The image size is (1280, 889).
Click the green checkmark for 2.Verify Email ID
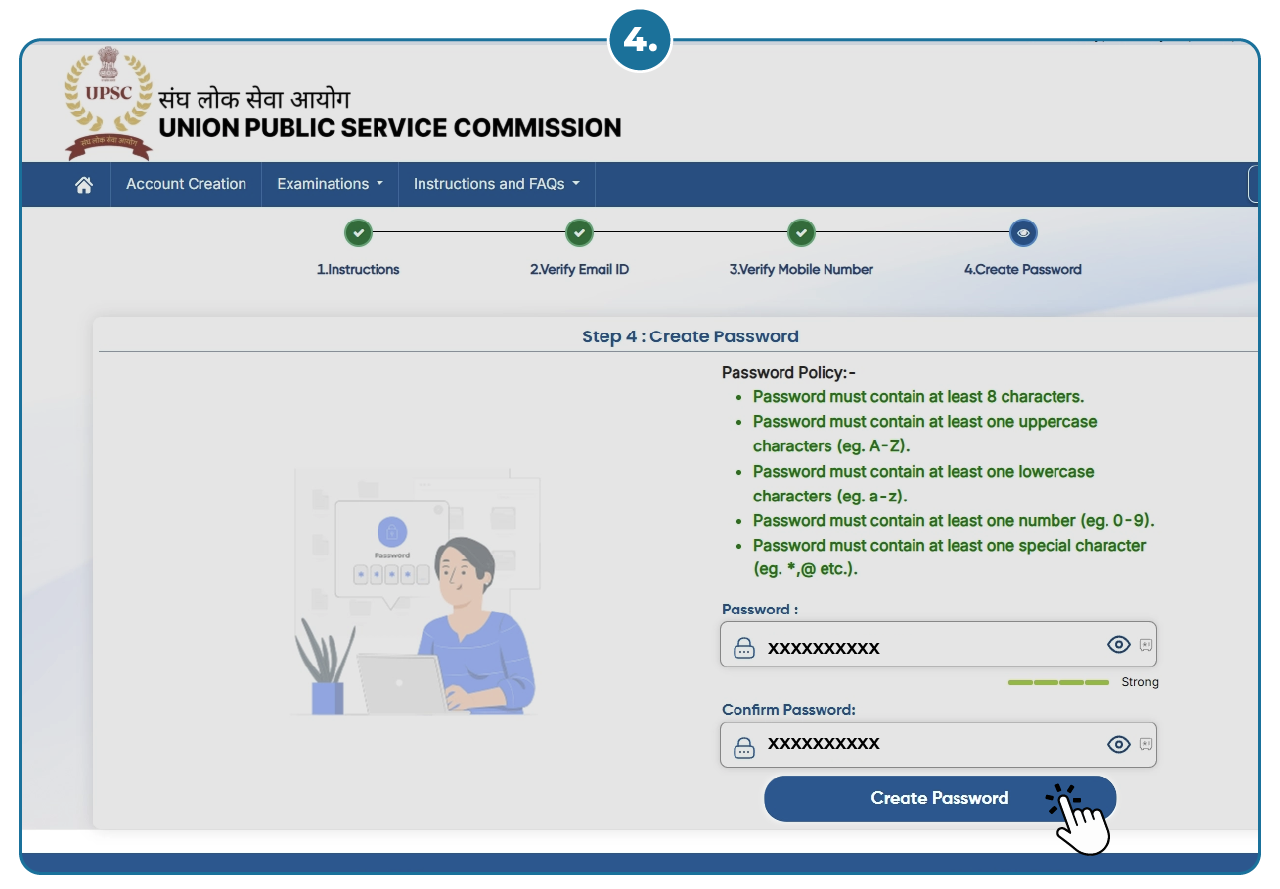(579, 232)
